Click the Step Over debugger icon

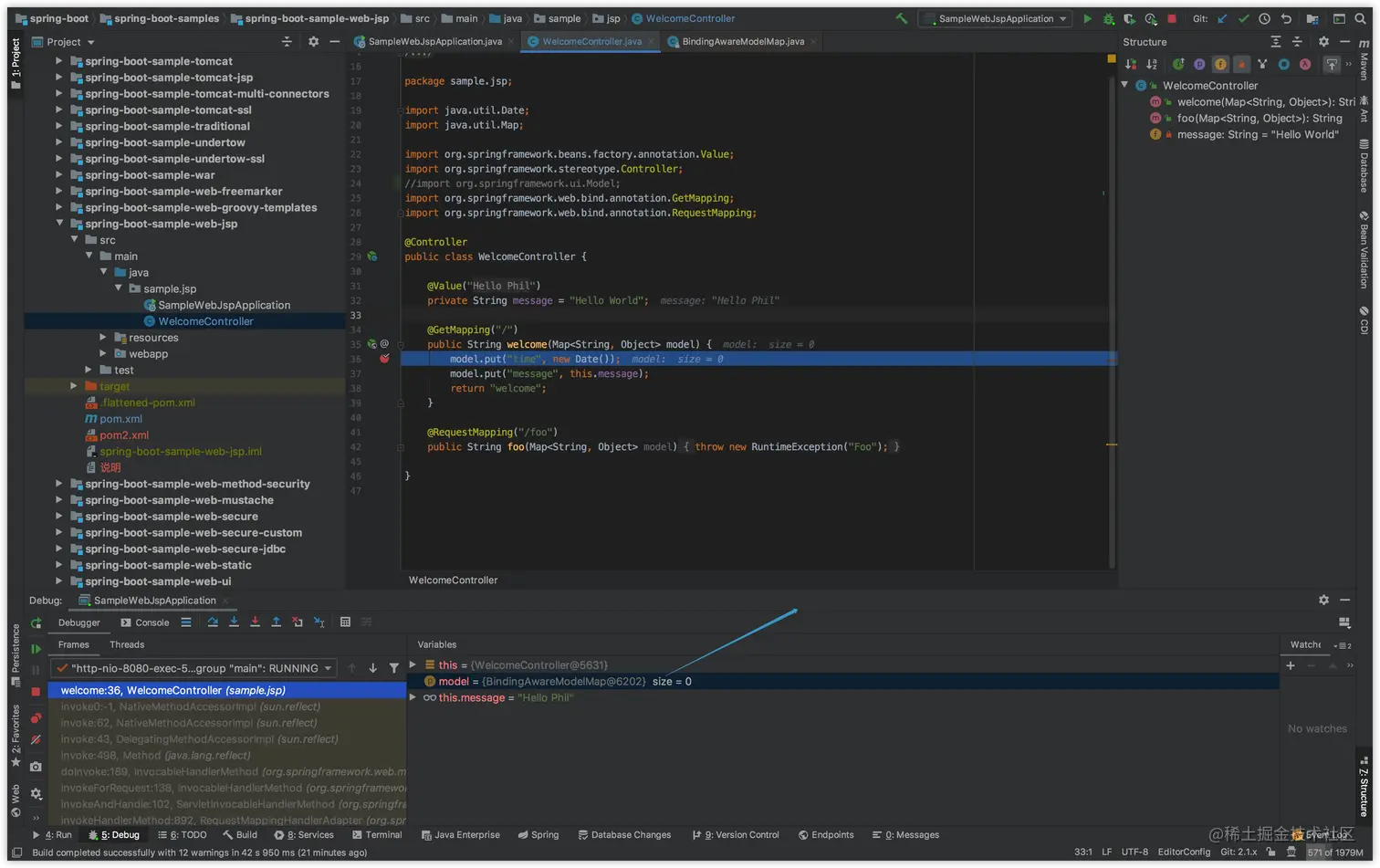click(213, 622)
